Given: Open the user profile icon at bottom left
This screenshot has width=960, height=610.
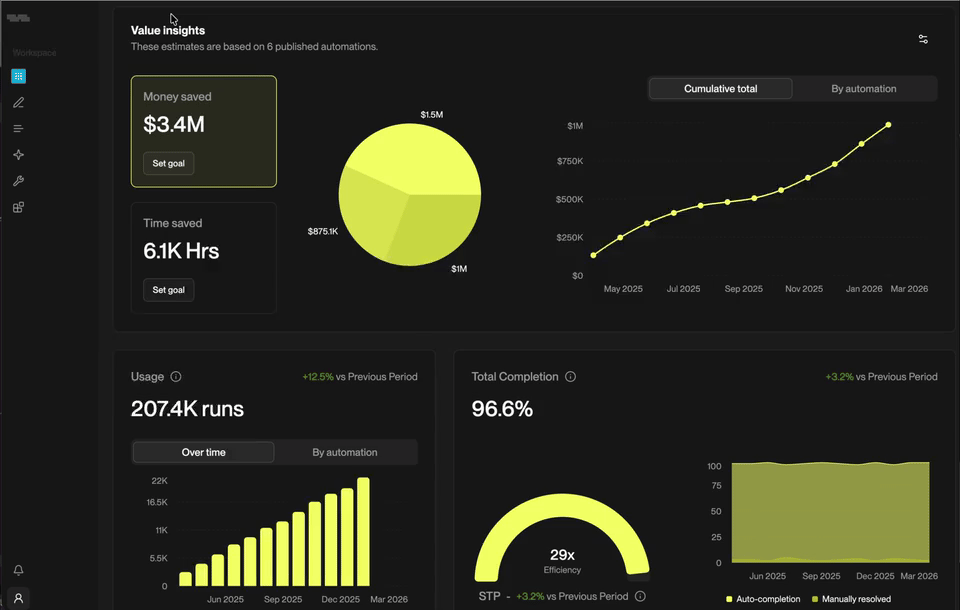Looking at the screenshot, I should [x=18, y=595].
